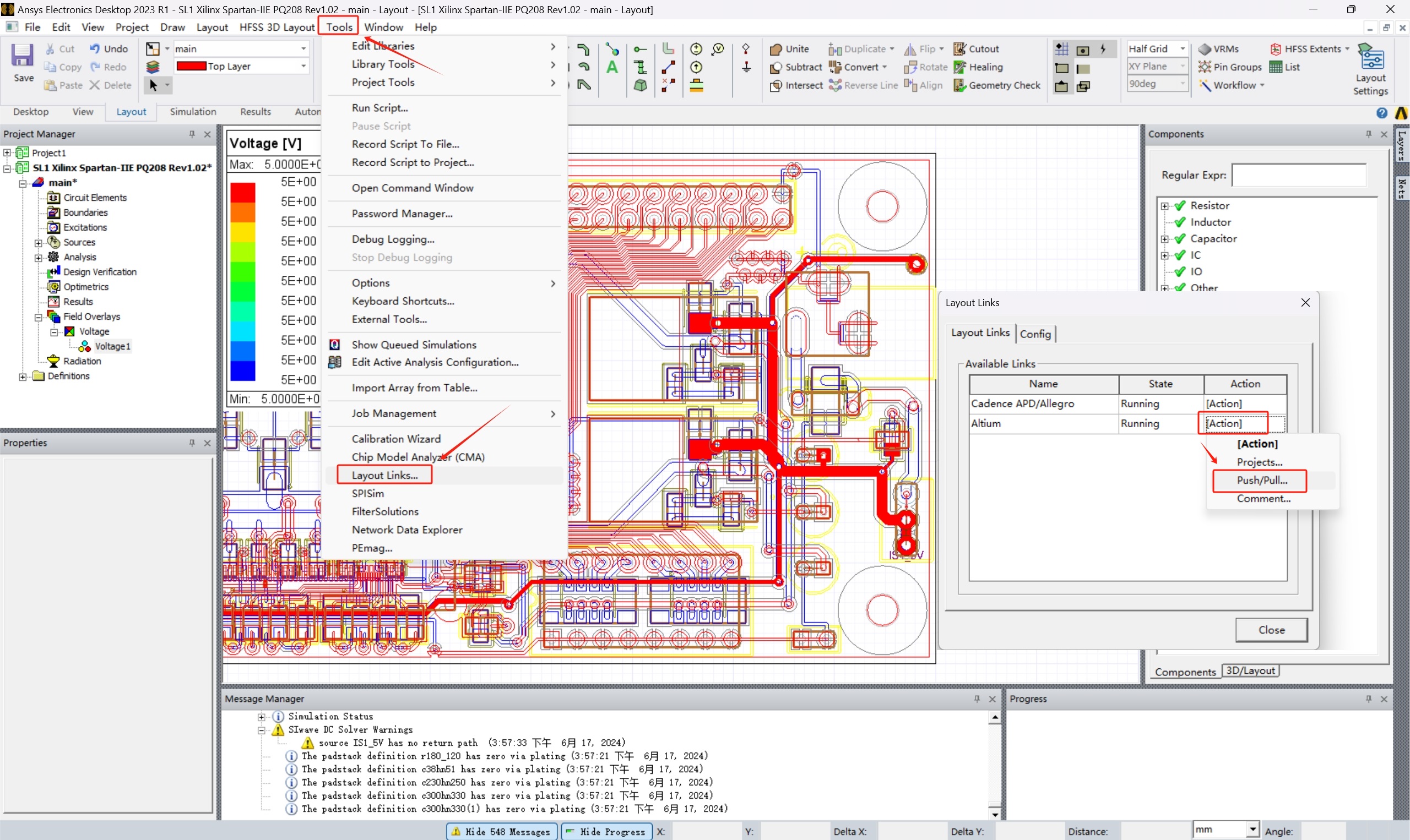Image resolution: width=1410 pixels, height=840 pixels.
Task: Click the HFSS Extents icon
Action: coord(1275,49)
